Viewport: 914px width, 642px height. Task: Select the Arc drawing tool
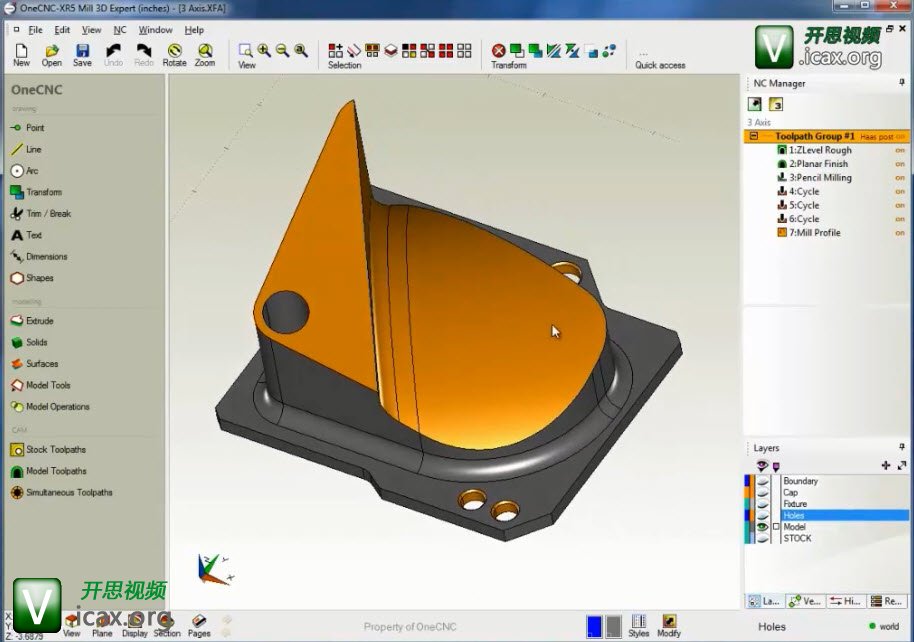coord(32,171)
